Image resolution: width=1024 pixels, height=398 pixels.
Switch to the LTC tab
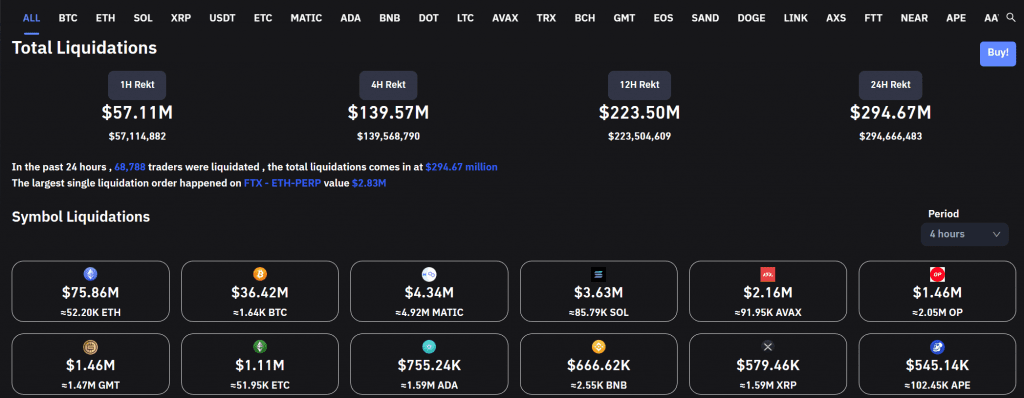click(x=466, y=18)
